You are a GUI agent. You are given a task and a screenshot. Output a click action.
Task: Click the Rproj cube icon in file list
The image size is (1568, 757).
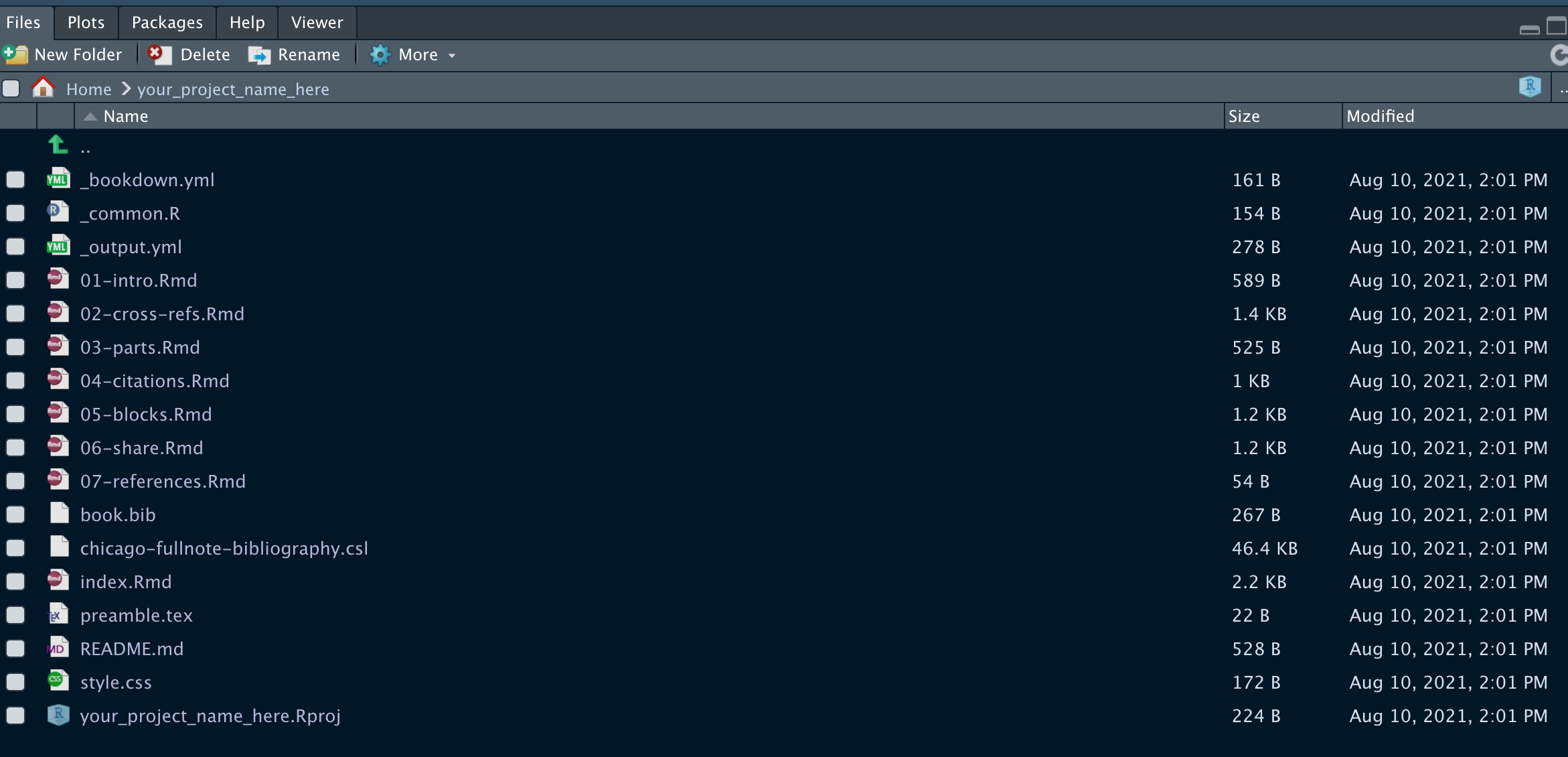pyautogui.click(x=58, y=715)
